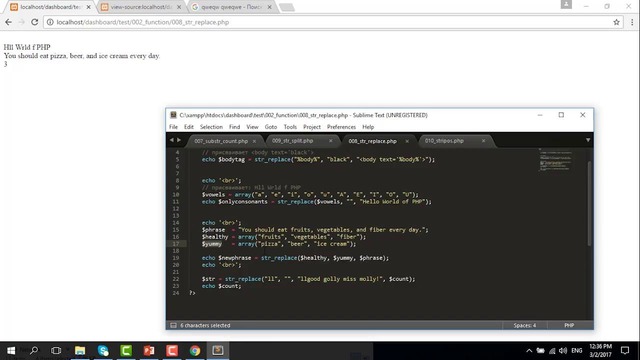Open Sublime tab list dropdown arrow

[588, 140]
